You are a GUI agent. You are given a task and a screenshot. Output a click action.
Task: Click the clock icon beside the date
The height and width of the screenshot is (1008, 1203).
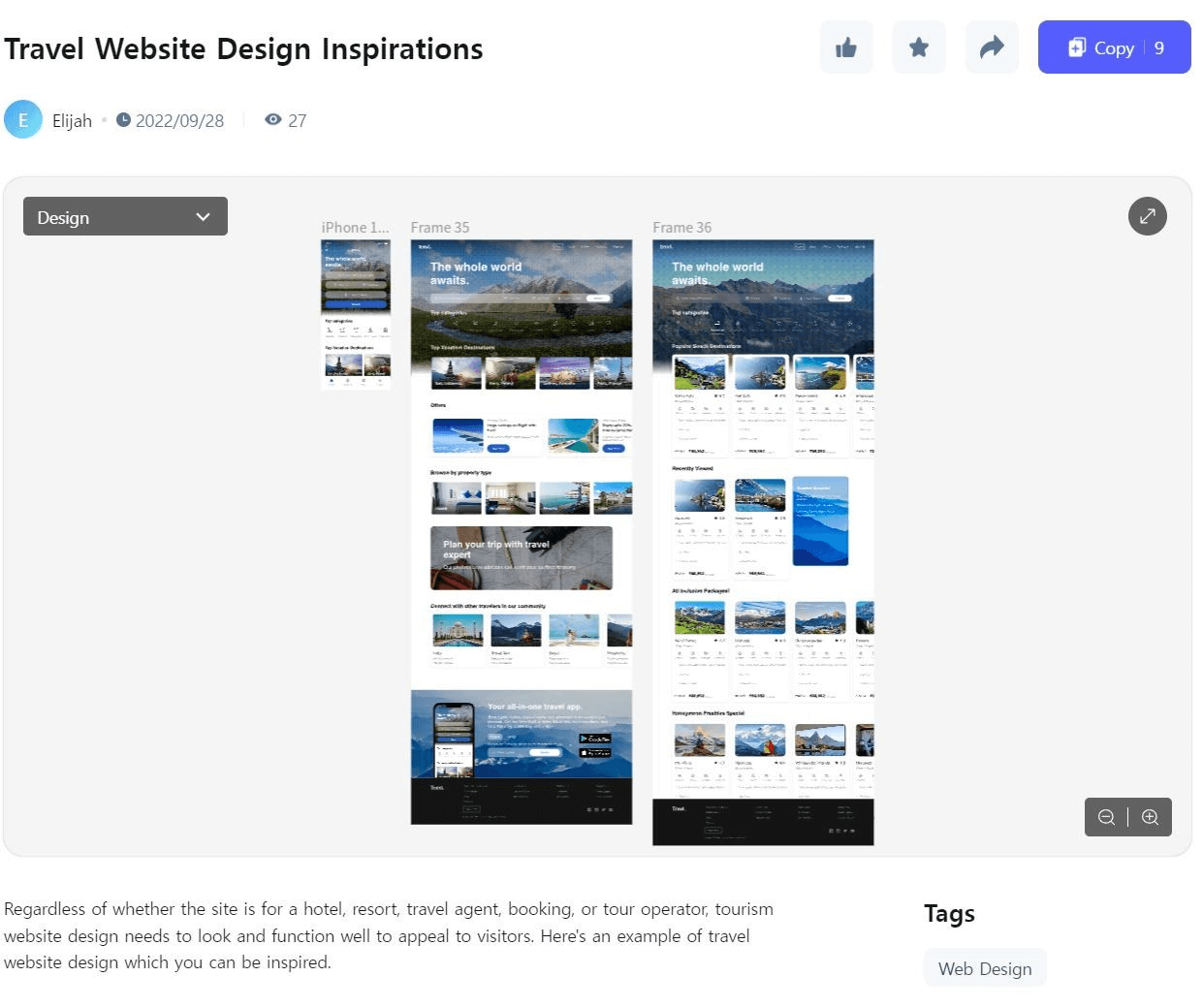coord(124,120)
